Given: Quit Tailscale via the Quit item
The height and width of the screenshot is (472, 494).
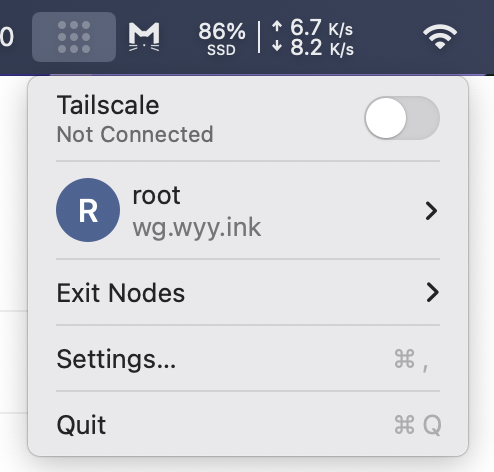Looking at the screenshot, I should click(x=248, y=425).
